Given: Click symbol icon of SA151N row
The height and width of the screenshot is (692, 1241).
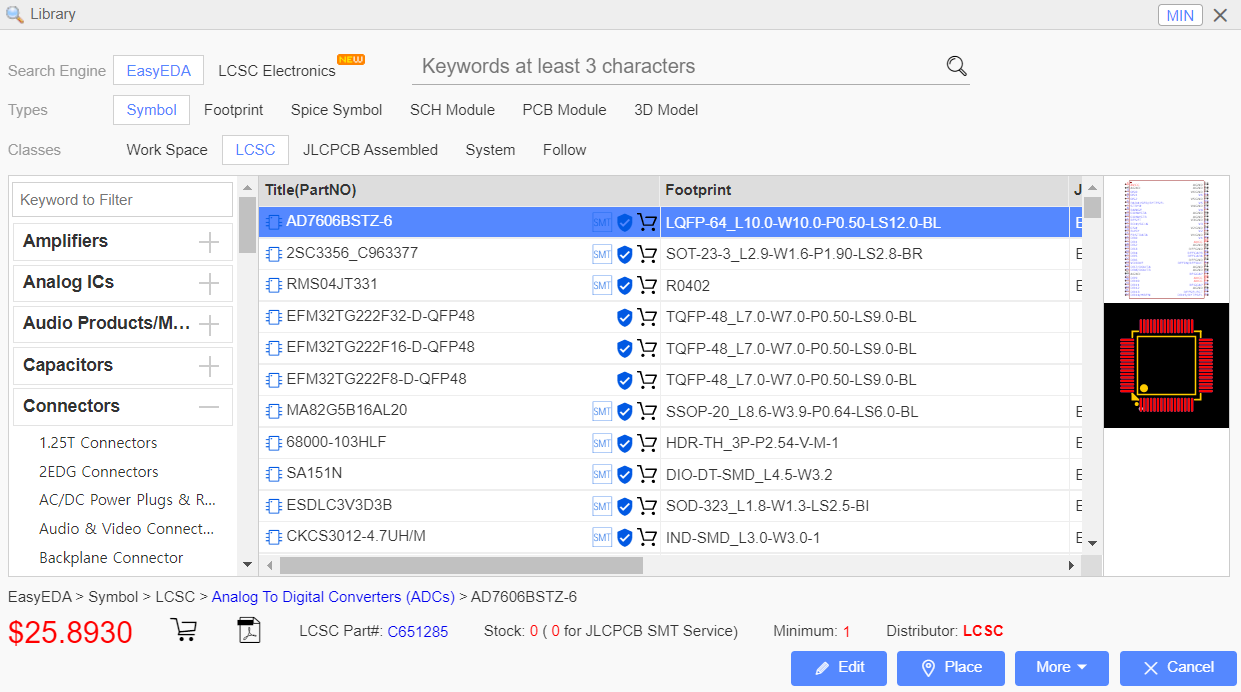Looking at the screenshot, I should tap(274, 474).
